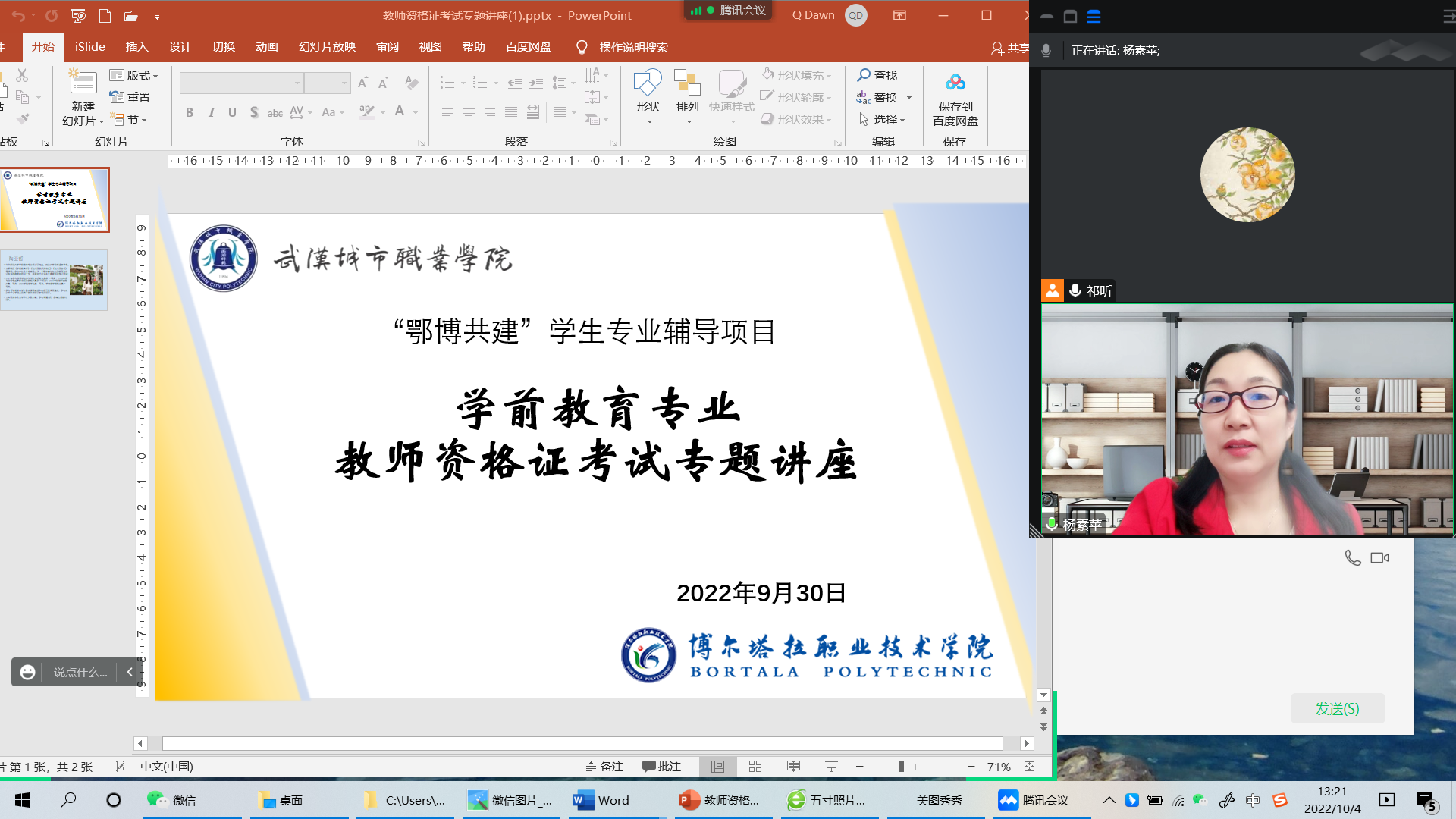Click the Shapes (形状) gallery icon
1456x819 pixels.
tap(648, 83)
